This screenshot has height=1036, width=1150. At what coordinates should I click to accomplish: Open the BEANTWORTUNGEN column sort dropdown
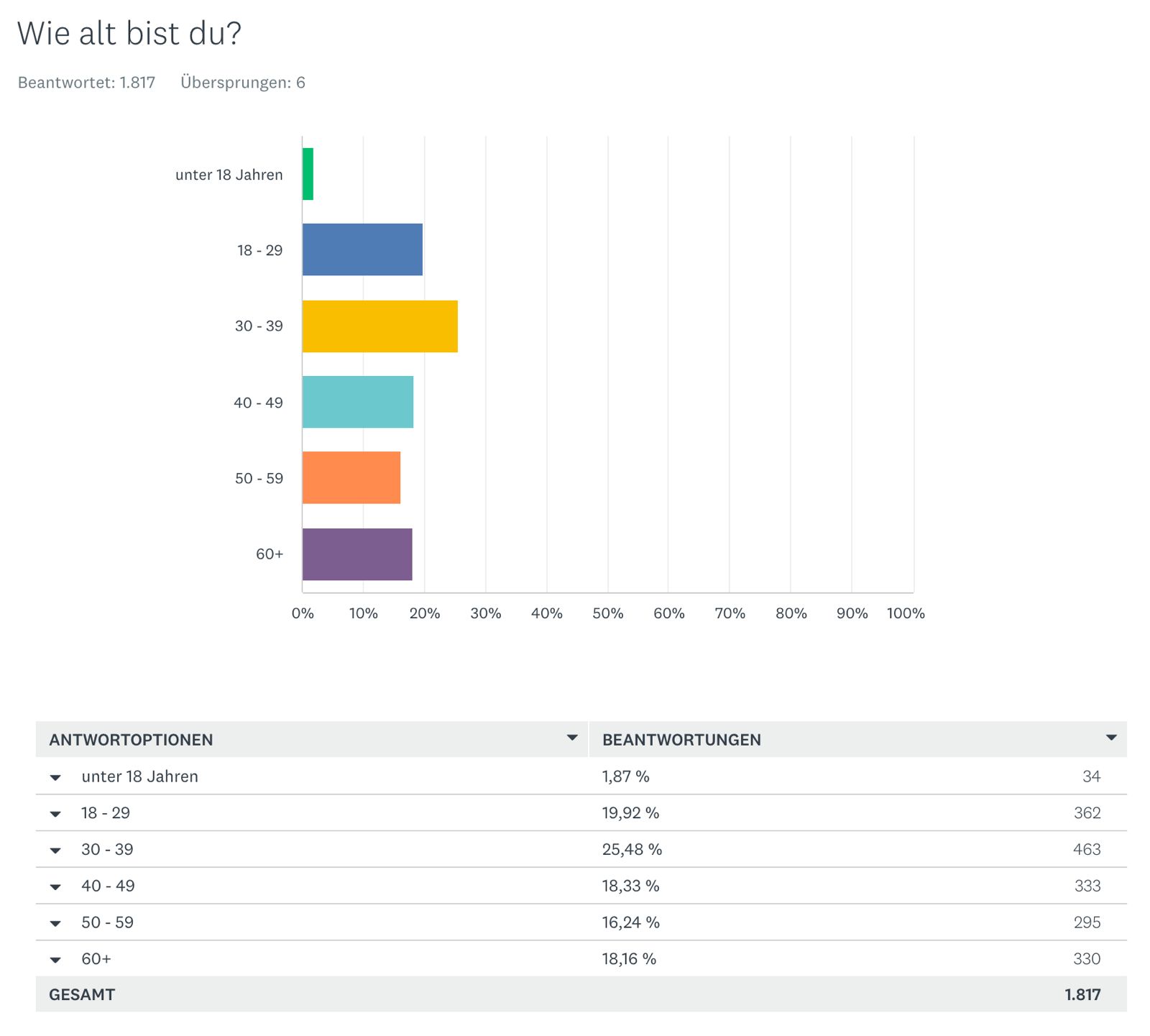(x=1111, y=738)
